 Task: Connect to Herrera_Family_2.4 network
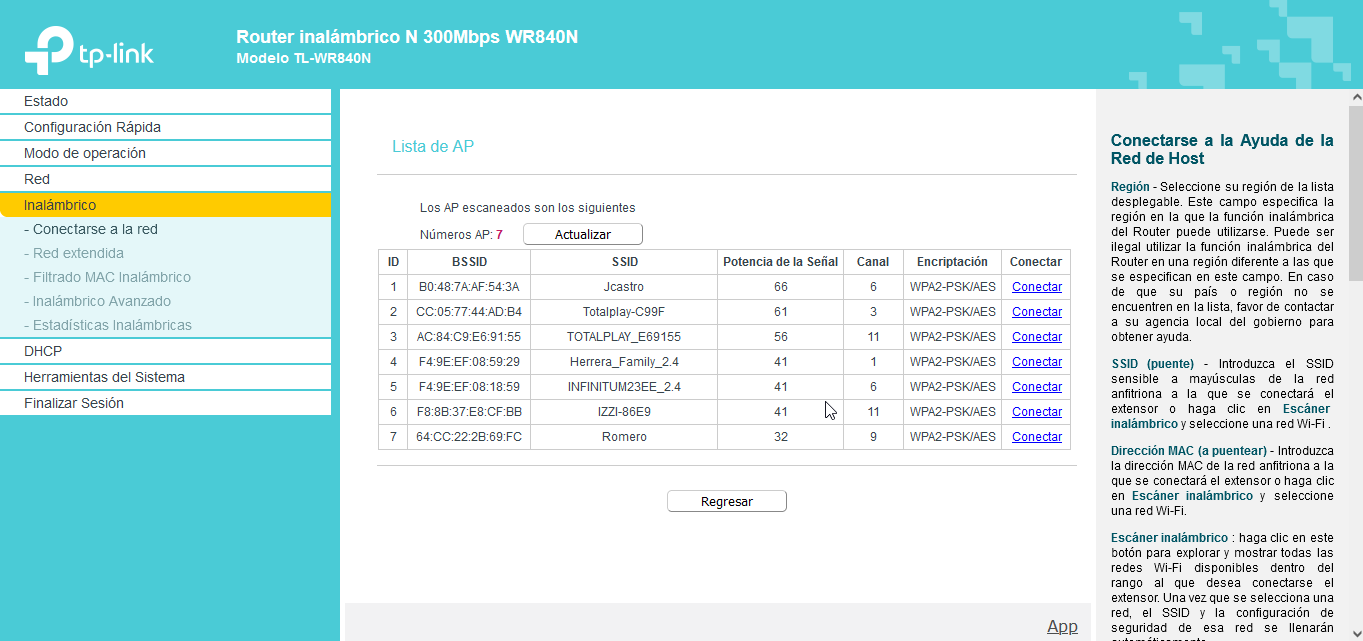pyautogui.click(x=1036, y=362)
